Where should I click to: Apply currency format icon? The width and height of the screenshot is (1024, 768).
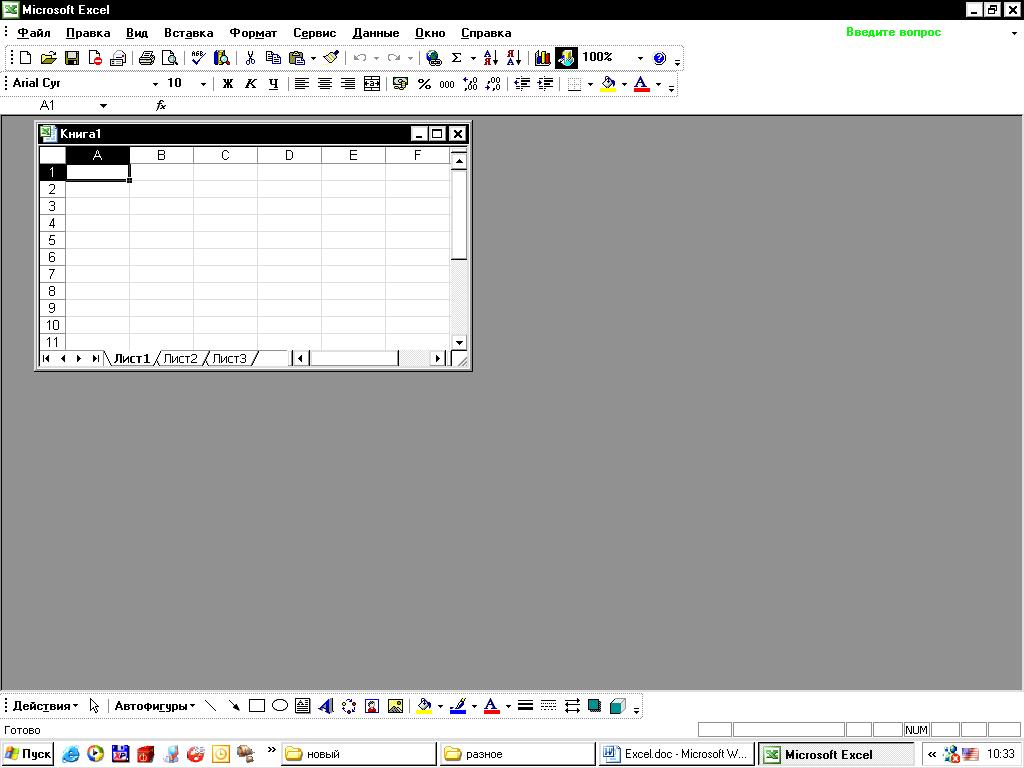click(400, 84)
